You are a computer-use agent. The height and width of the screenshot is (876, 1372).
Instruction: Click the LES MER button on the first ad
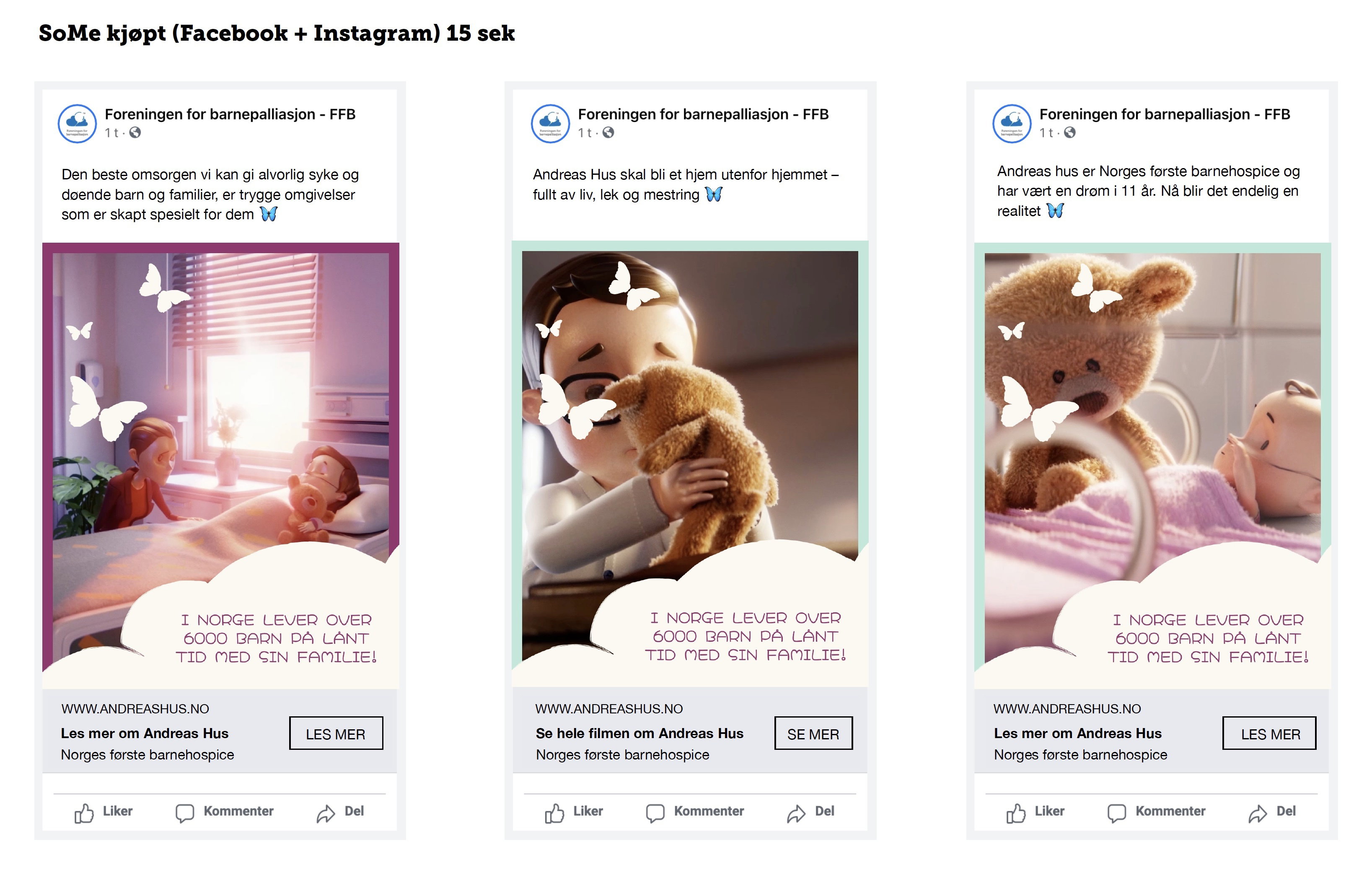pyautogui.click(x=336, y=733)
